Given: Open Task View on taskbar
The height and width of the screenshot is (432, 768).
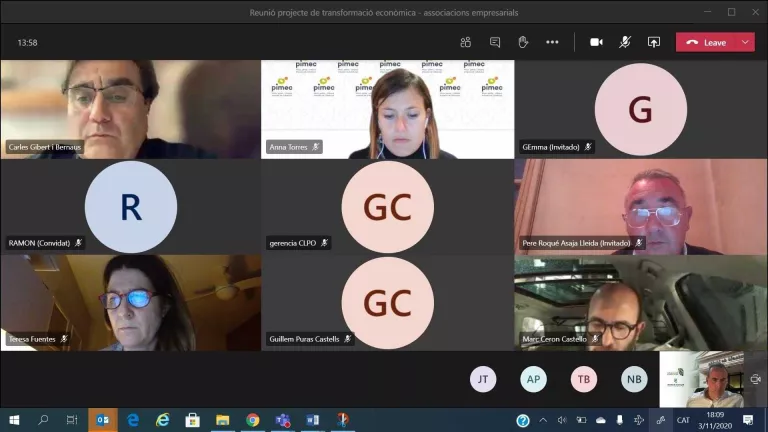Looking at the screenshot, I should (x=72, y=420).
